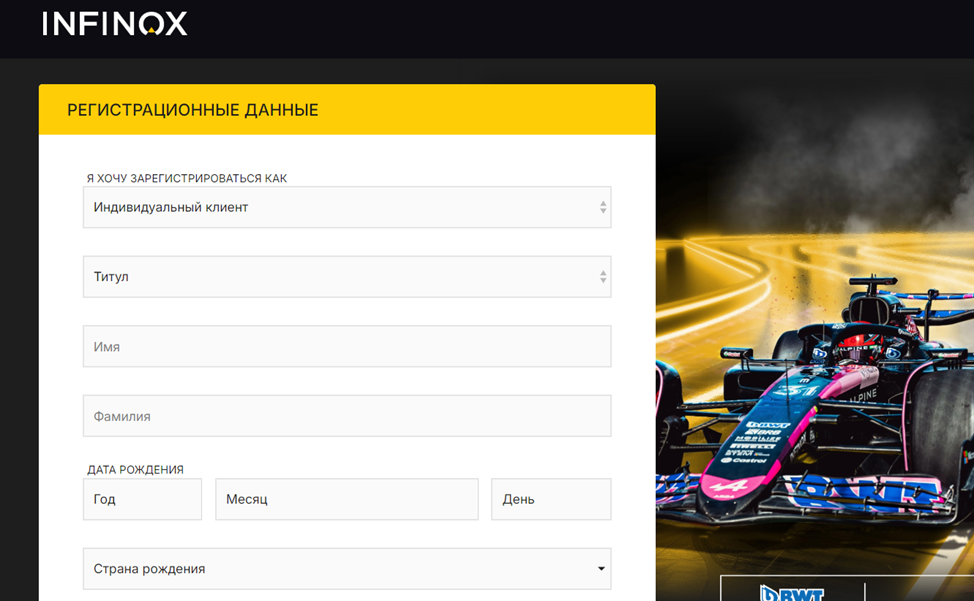This screenshot has height=601, width=974.
Task: Click the 'РЕГИСТРАЦИОННЫЕ ДАННЫЕ' heading
Action: (193, 110)
